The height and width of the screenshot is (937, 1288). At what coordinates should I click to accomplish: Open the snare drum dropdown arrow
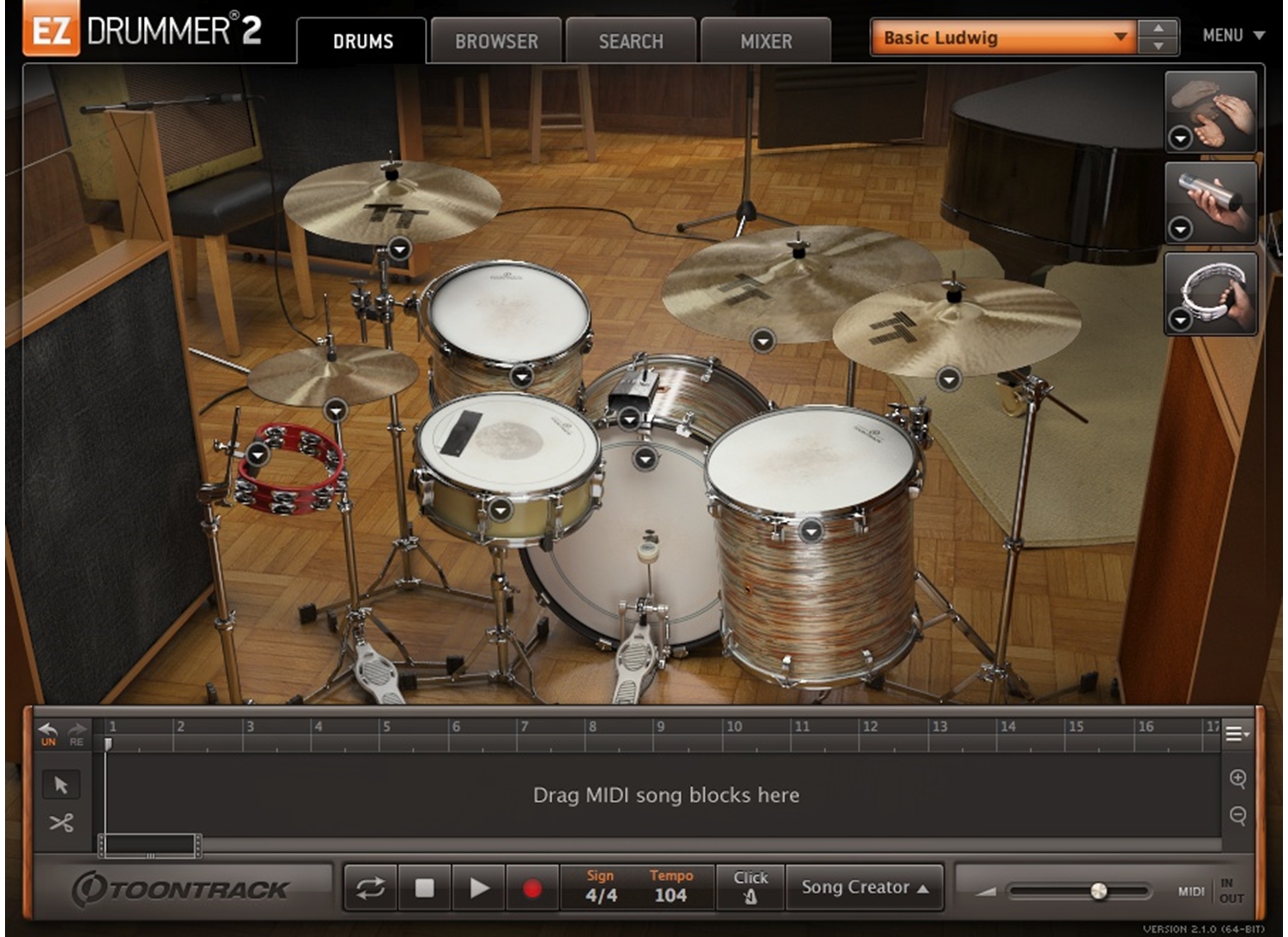(x=500, y=510)
